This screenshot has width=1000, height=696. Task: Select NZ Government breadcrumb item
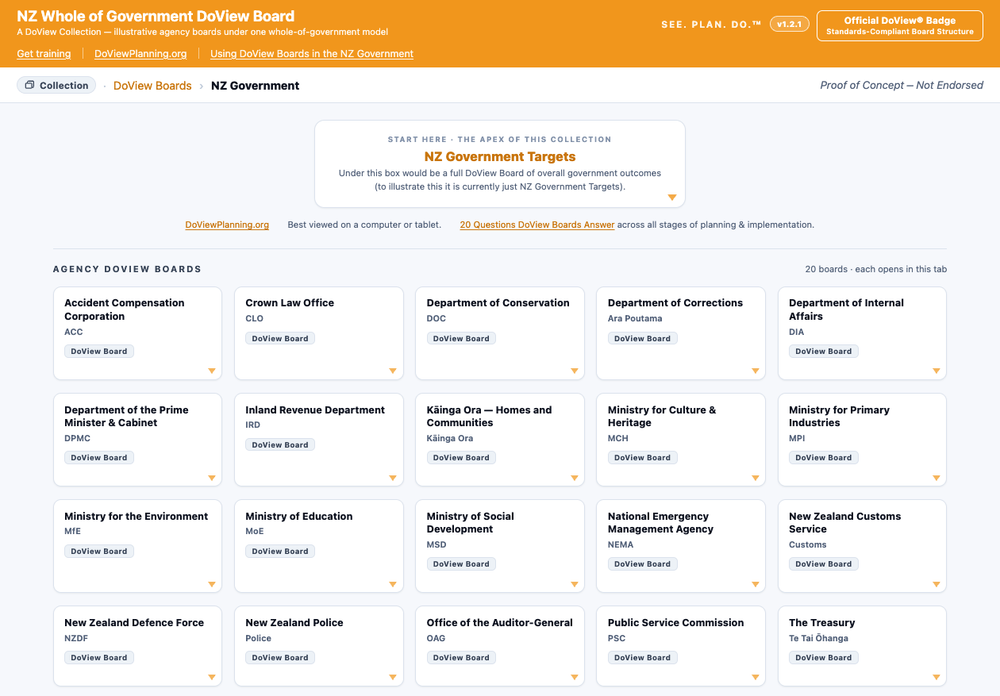(x=255, y=85)
